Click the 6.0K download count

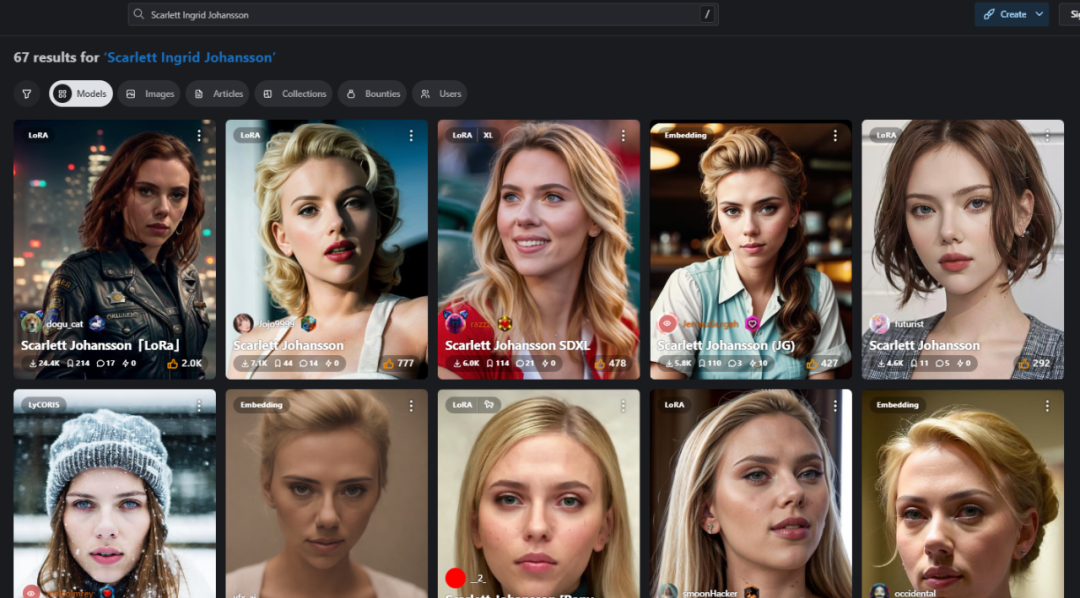[467, 363]
